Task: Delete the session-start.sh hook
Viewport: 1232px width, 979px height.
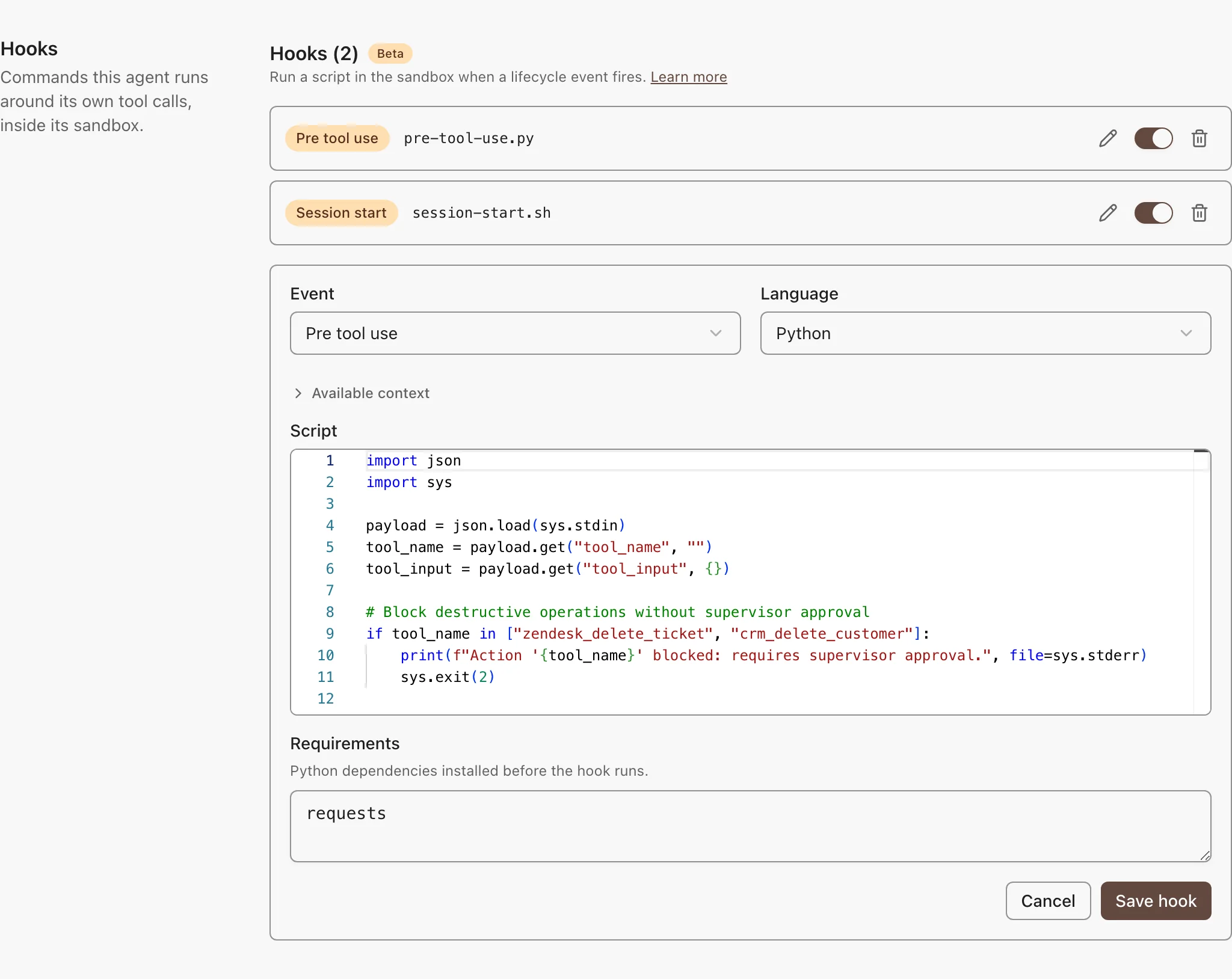Action: click(x=1199, y=213)
